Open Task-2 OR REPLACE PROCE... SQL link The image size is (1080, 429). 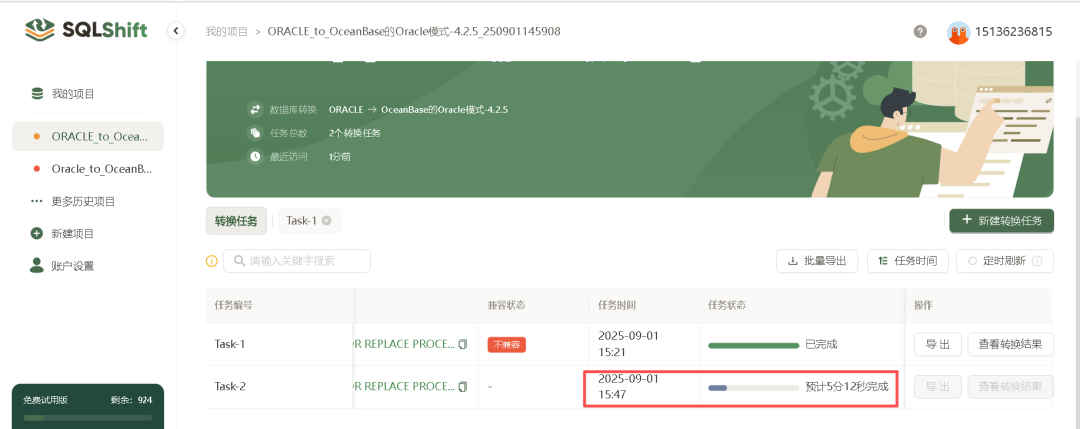point(404,386)
